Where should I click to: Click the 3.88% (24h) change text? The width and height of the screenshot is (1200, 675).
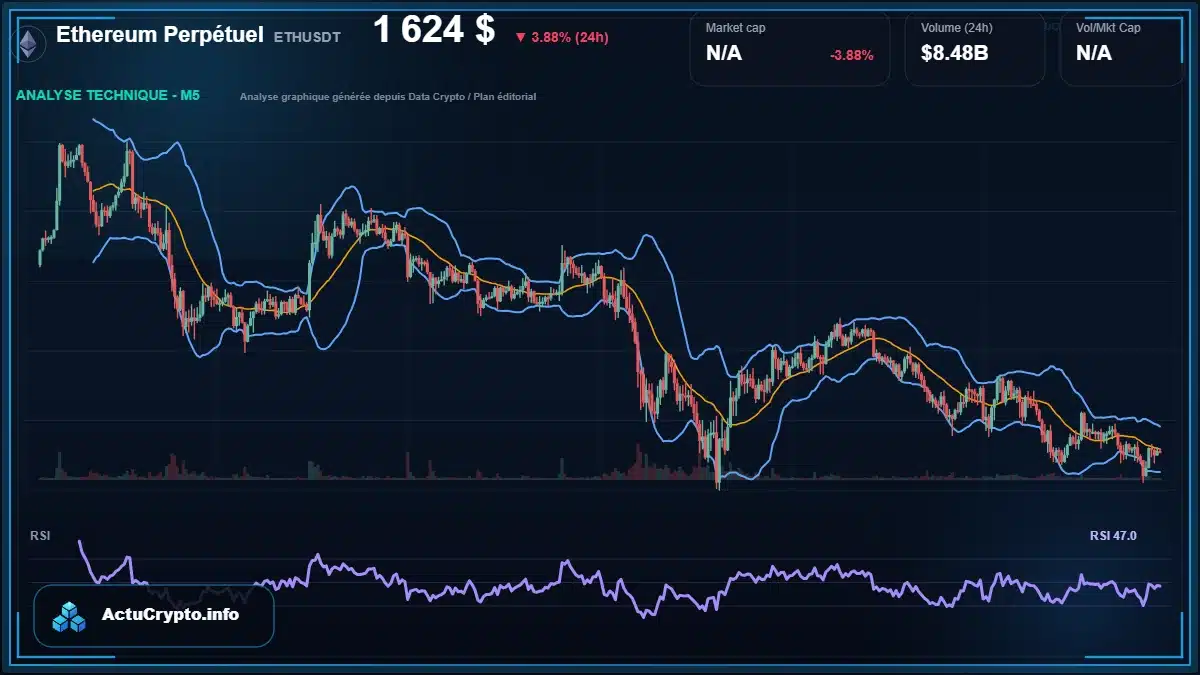pos(570,37)
